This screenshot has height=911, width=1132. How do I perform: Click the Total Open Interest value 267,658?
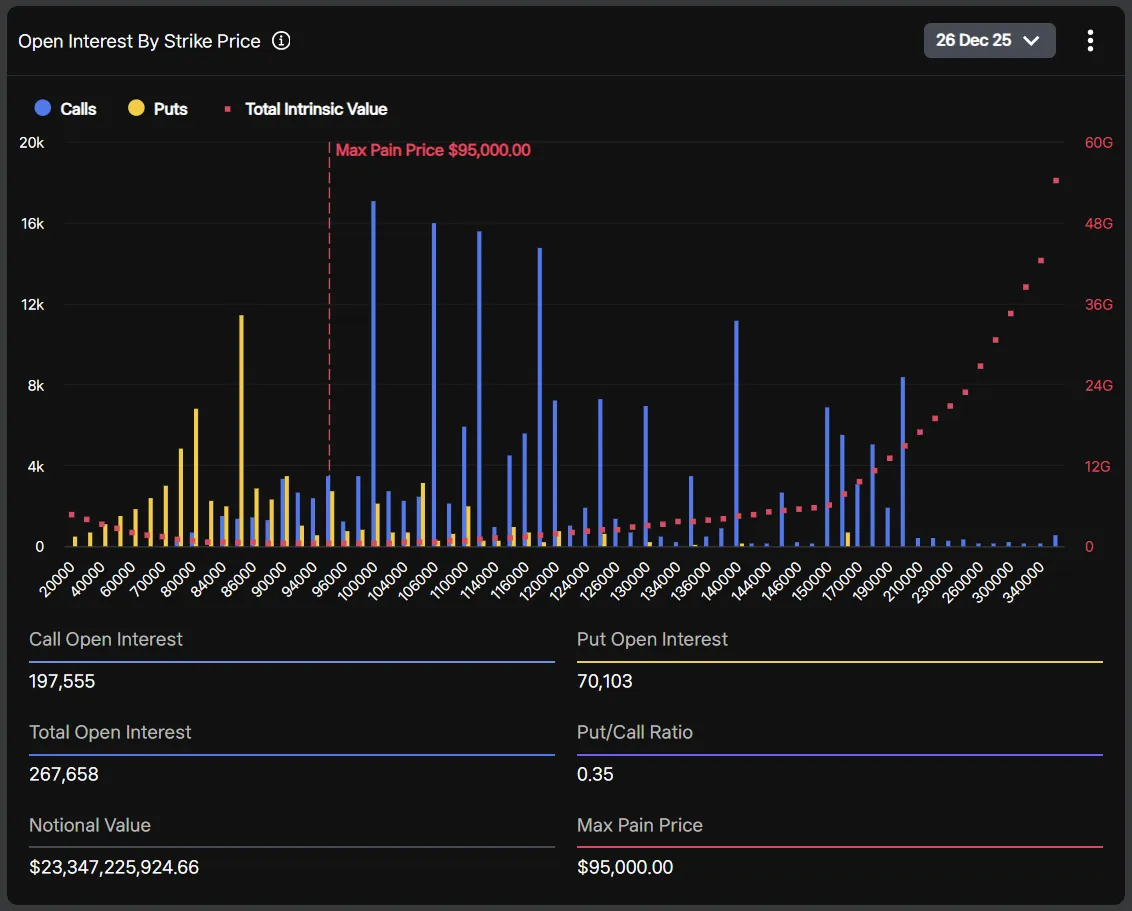[64, 775]
